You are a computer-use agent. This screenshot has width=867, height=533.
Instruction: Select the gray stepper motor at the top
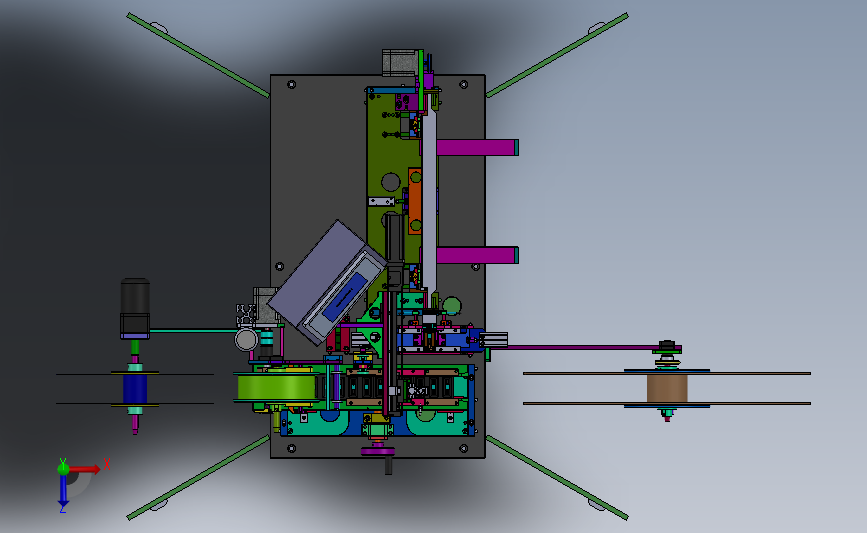(400, 62)
